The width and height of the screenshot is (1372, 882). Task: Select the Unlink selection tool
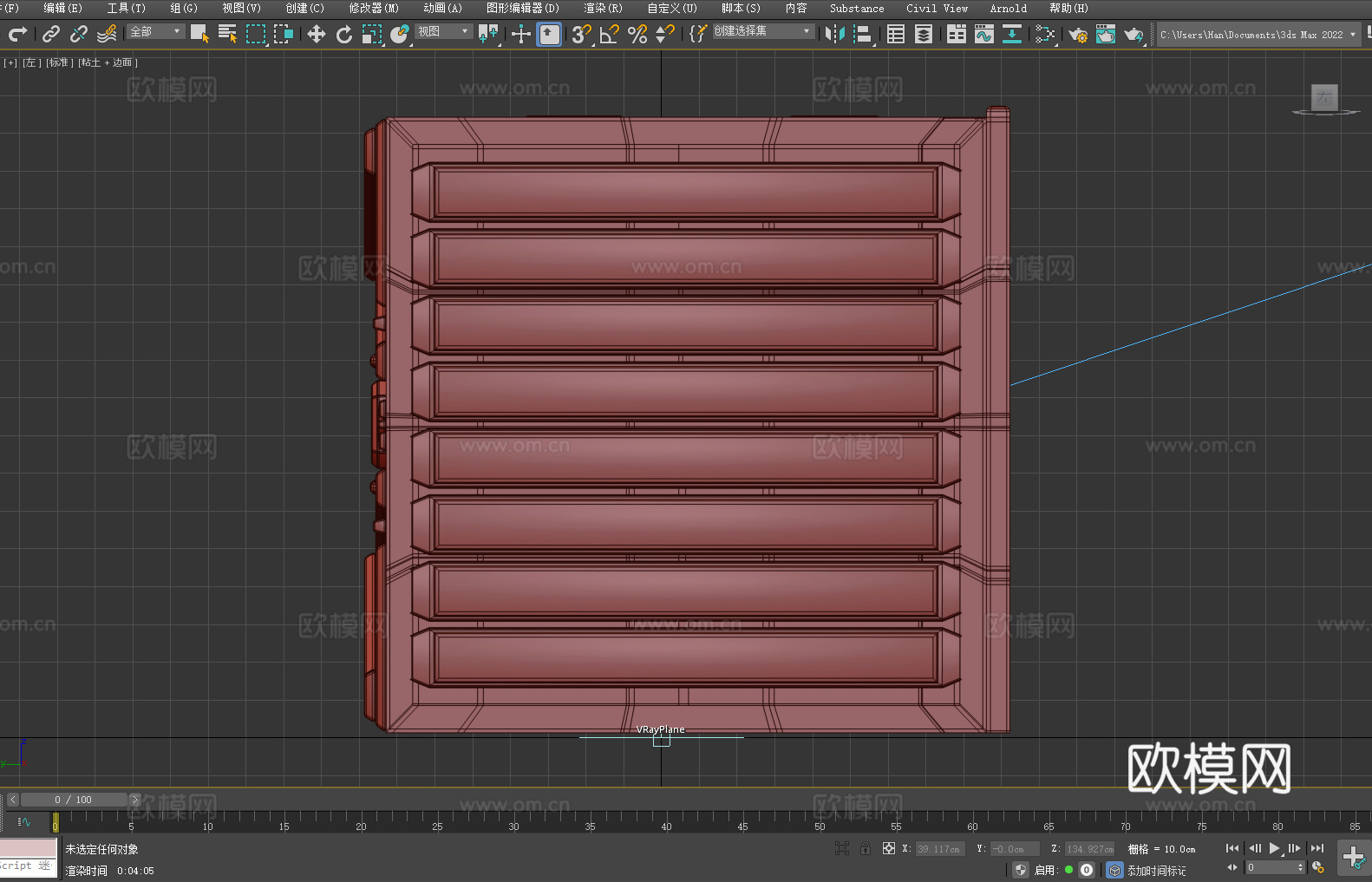79,34
